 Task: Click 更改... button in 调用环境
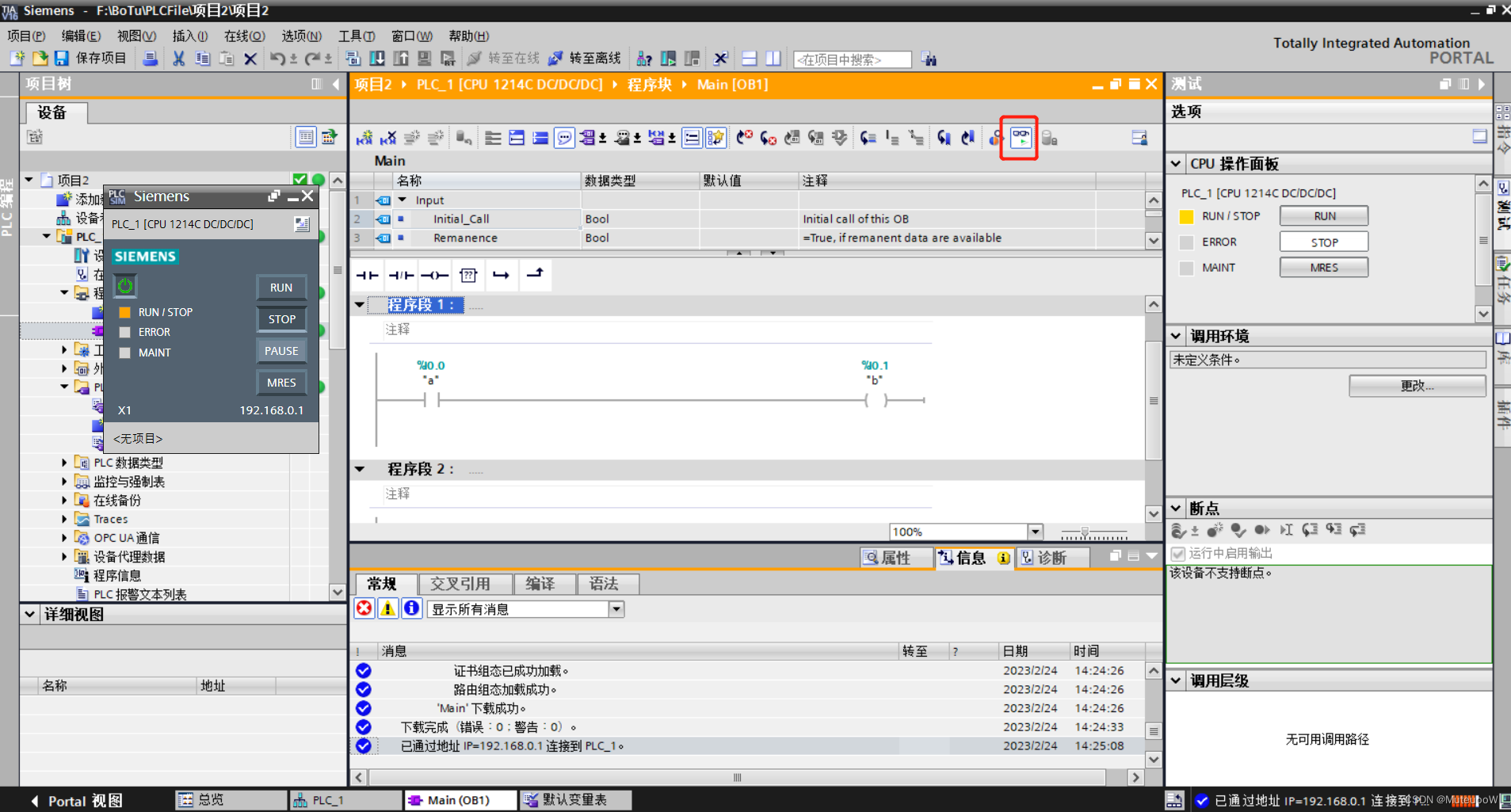[1417, 386]
